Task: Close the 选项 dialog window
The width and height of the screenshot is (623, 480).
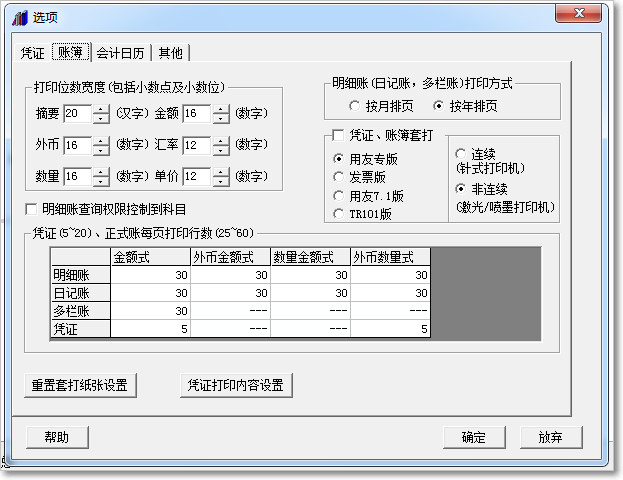Action: click(578, 13)
